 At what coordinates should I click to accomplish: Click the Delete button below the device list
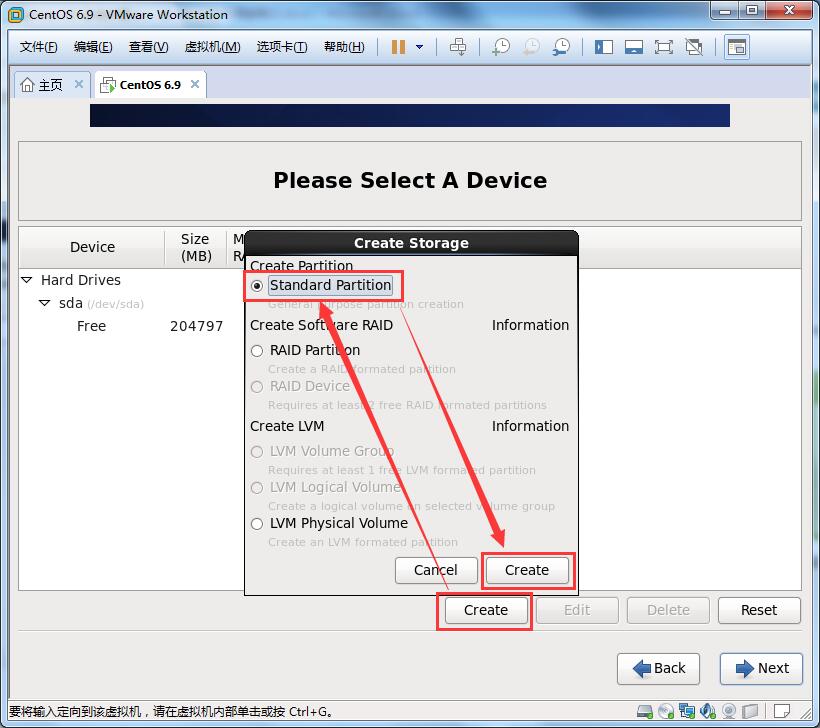coord(668,610)
